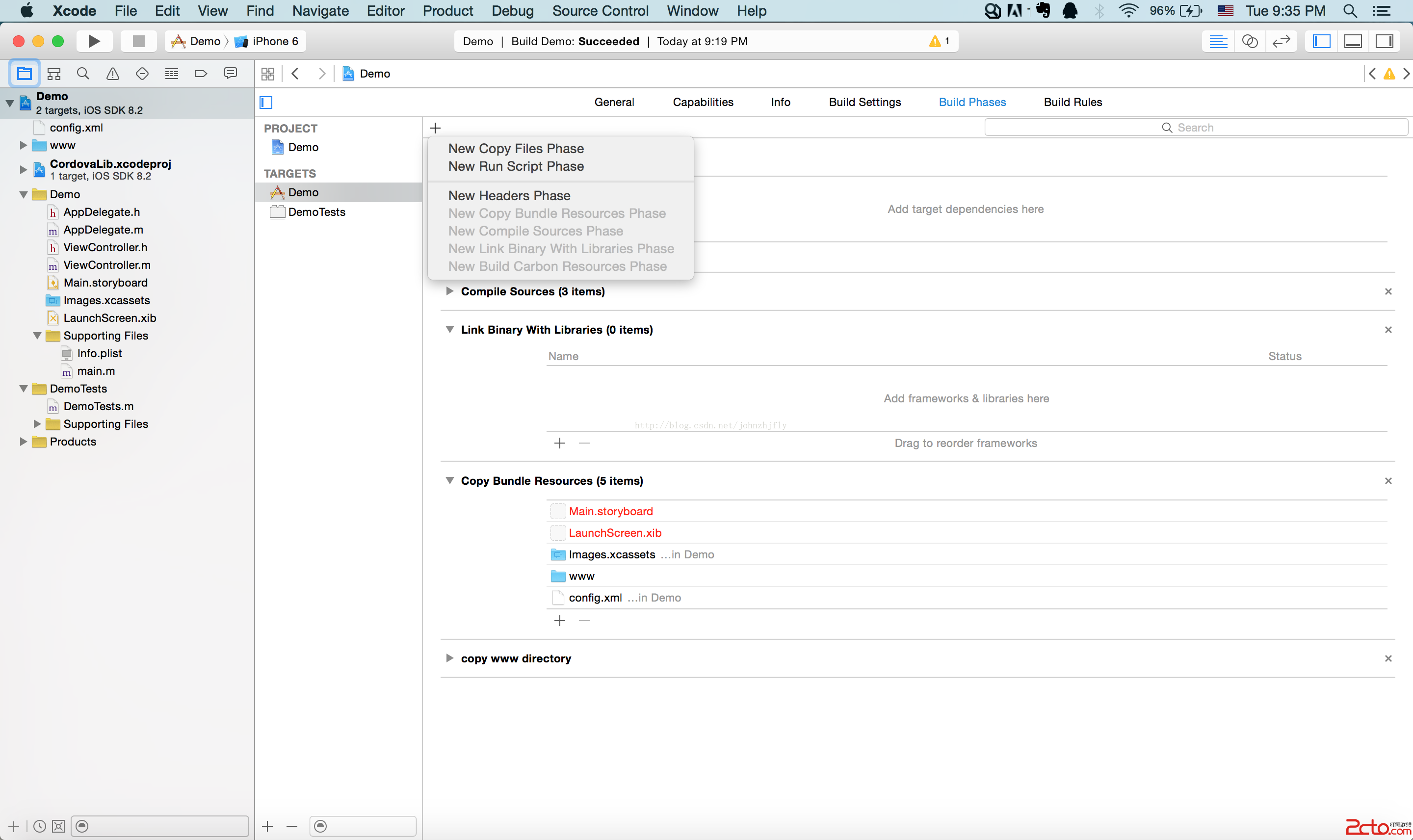Switch to the Build Settings tab
The height and width of the screenshot is (840, 1413).
tap(864, 102)
